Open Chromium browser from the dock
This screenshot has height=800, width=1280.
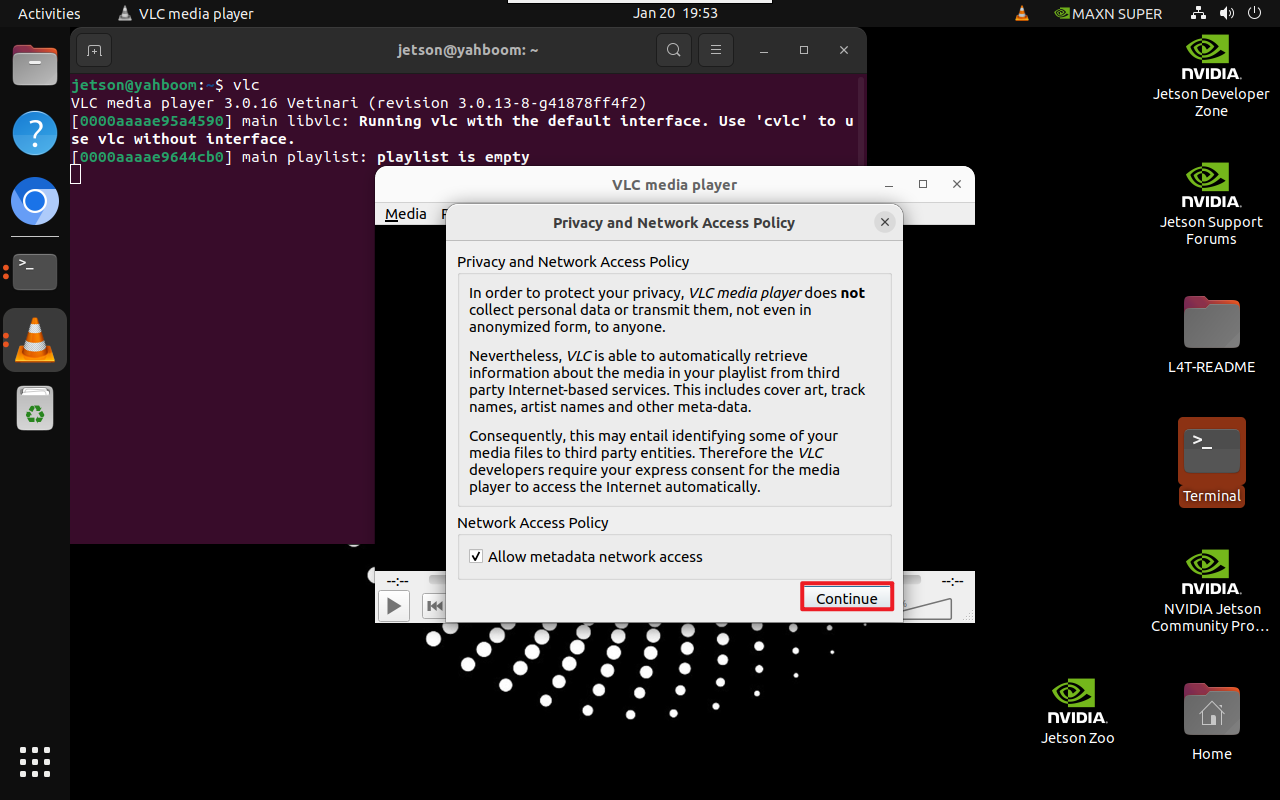35,202
